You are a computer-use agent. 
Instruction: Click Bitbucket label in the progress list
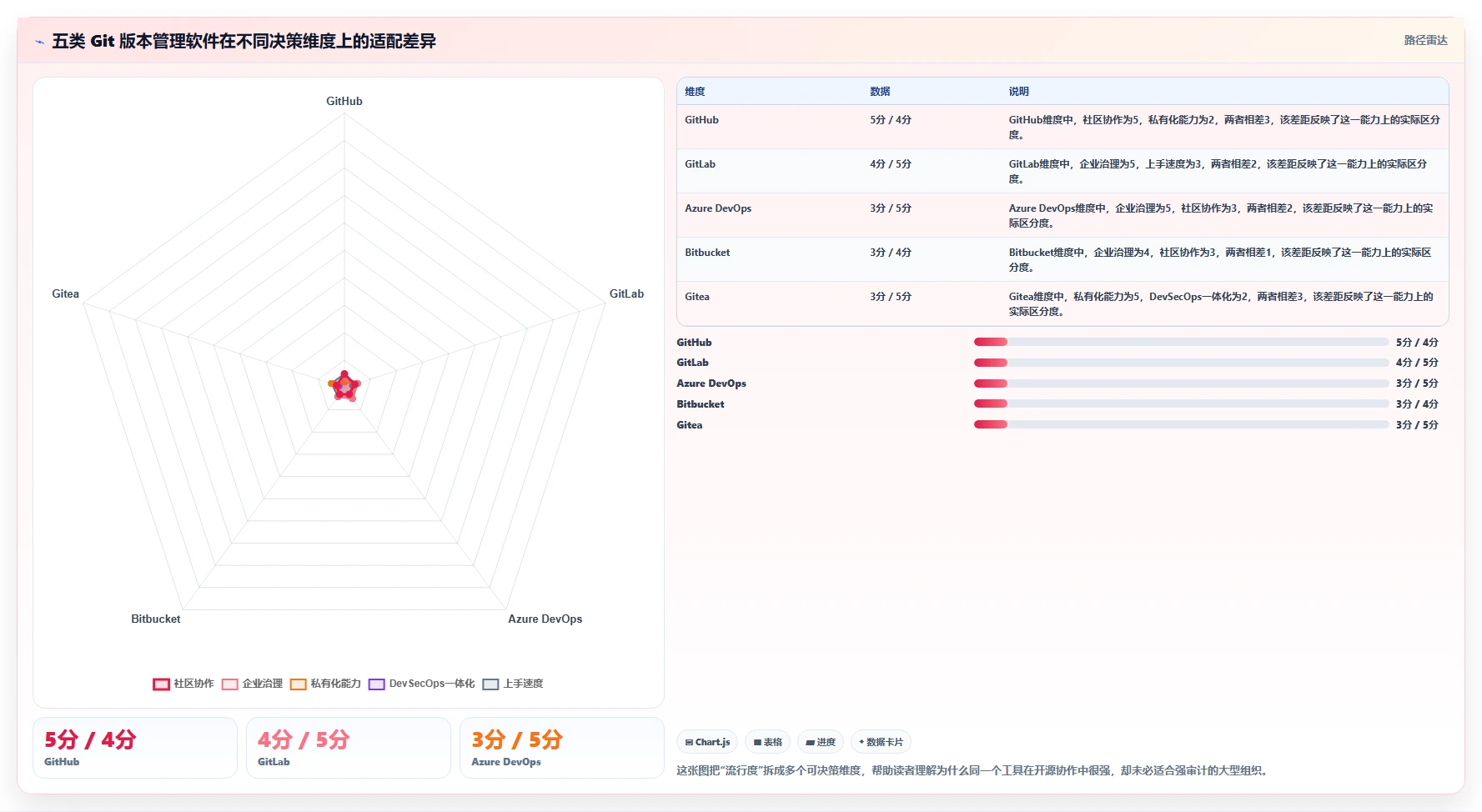click(x=701, y=404)
